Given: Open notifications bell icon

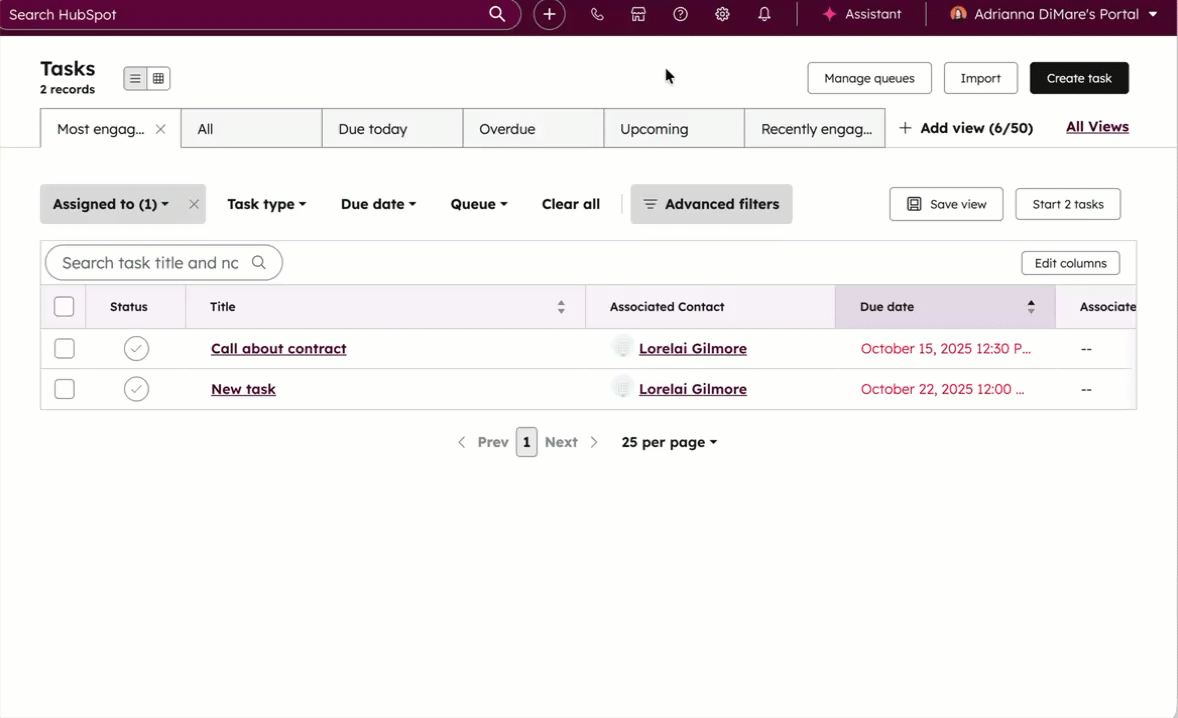Looking at the screenshot, I should coord(764,14).
